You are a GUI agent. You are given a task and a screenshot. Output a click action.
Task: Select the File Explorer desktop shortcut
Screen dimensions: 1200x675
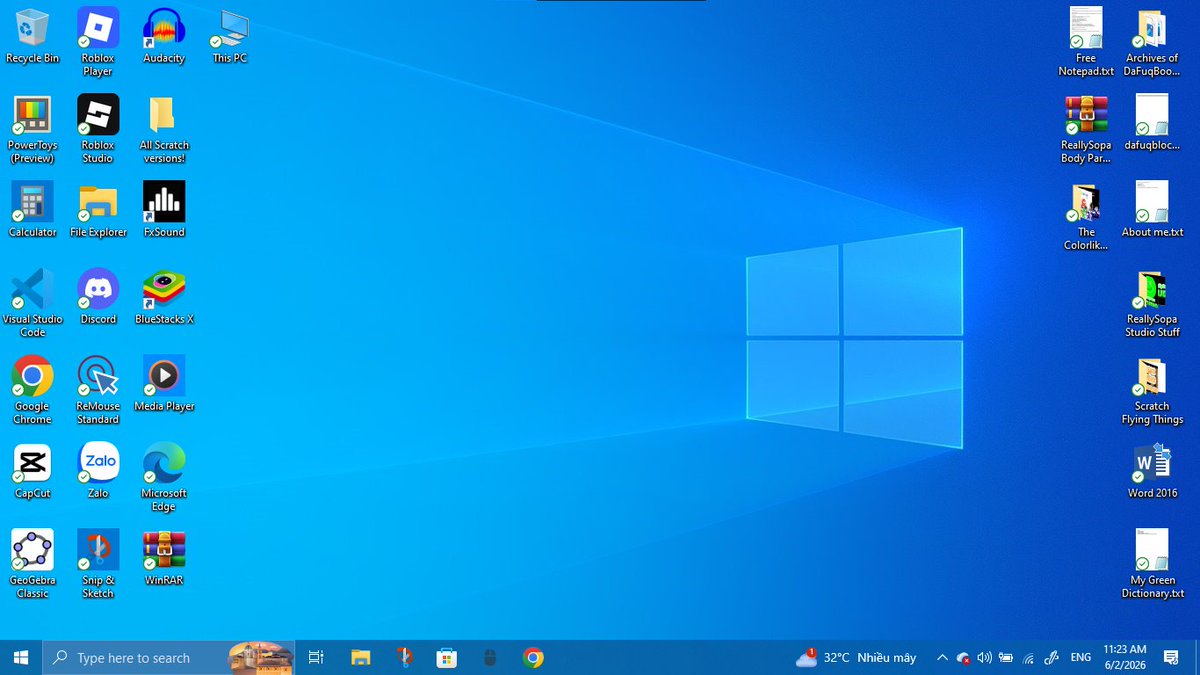[x=98, y=210]
